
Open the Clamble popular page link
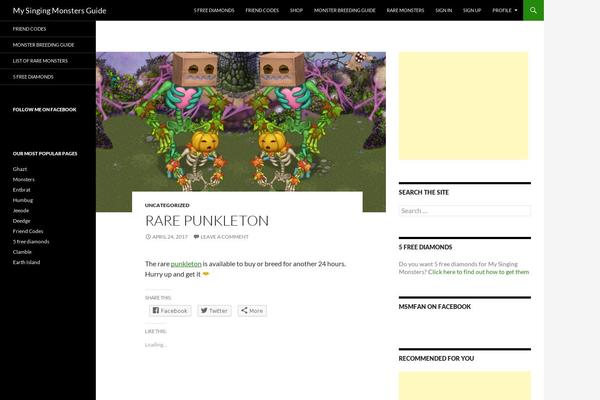point(22,251)
